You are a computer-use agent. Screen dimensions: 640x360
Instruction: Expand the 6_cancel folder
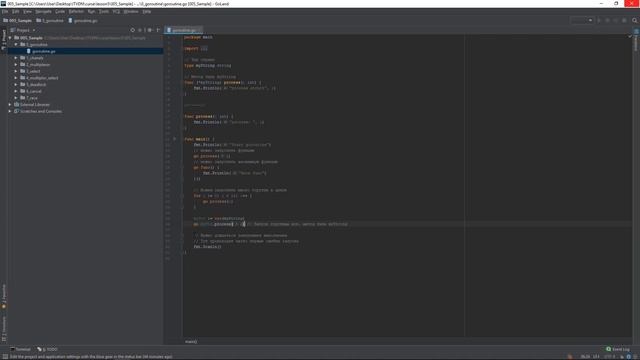tap(16, 91)
